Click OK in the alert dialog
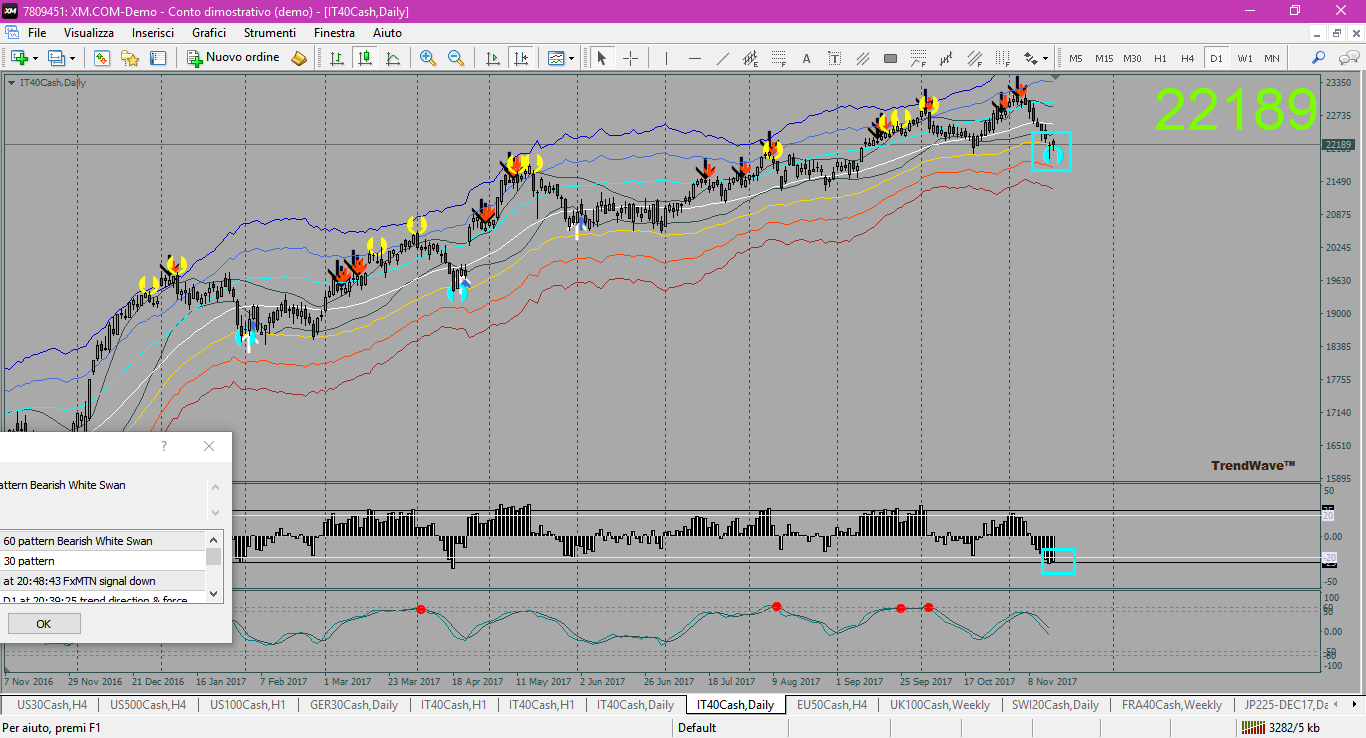 (43, 624)
